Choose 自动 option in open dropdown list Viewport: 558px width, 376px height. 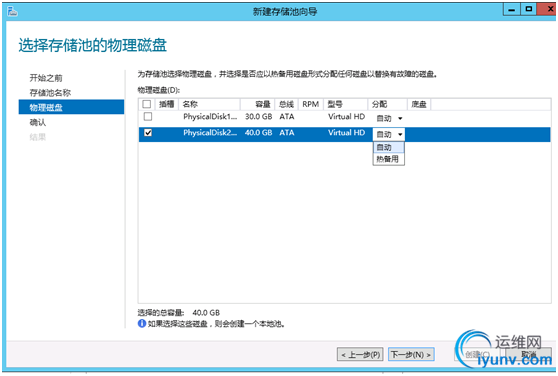pyautogui.click(x=389, y=147)
